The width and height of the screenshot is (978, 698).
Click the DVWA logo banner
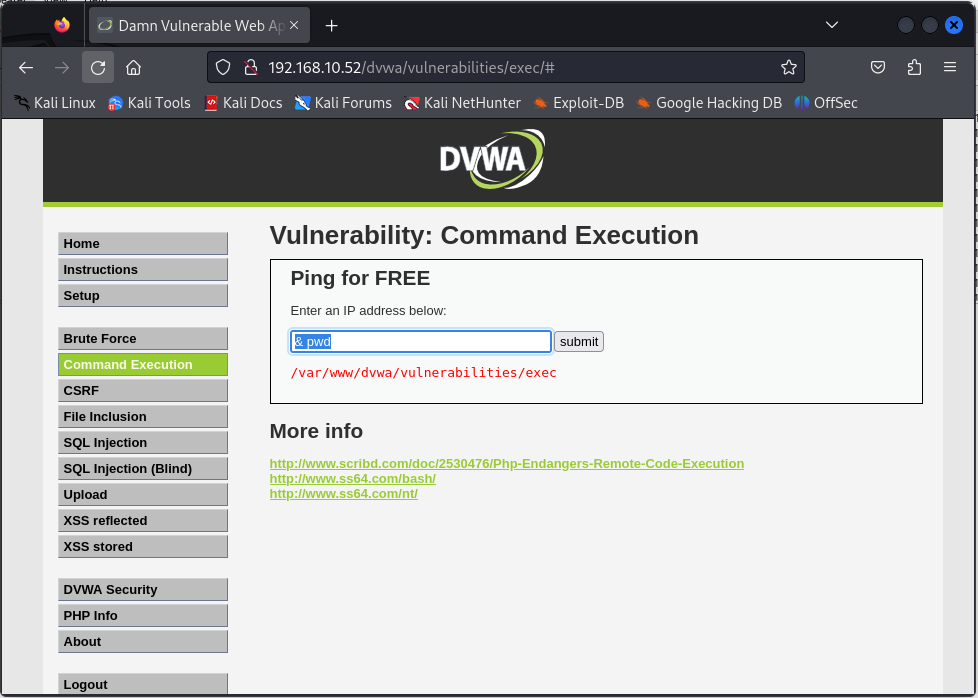click(492, 159)
